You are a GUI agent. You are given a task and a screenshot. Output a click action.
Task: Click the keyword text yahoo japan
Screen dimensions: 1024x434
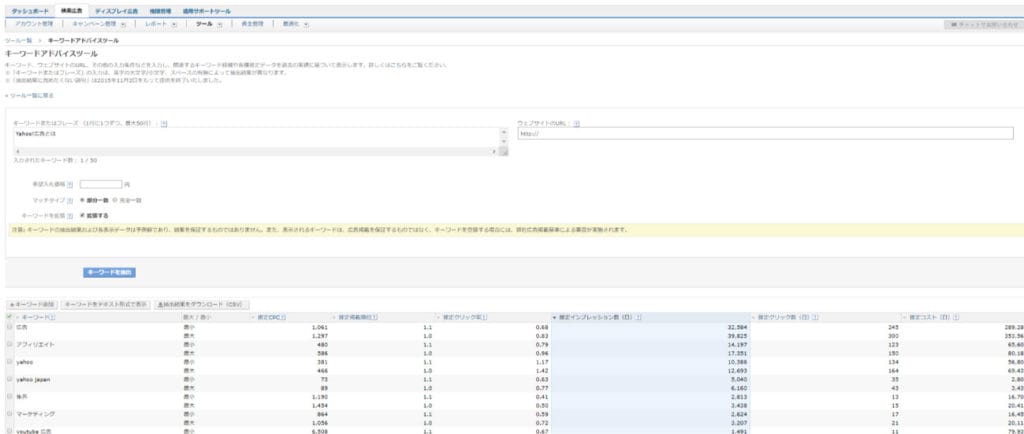(x=33, y=379)
